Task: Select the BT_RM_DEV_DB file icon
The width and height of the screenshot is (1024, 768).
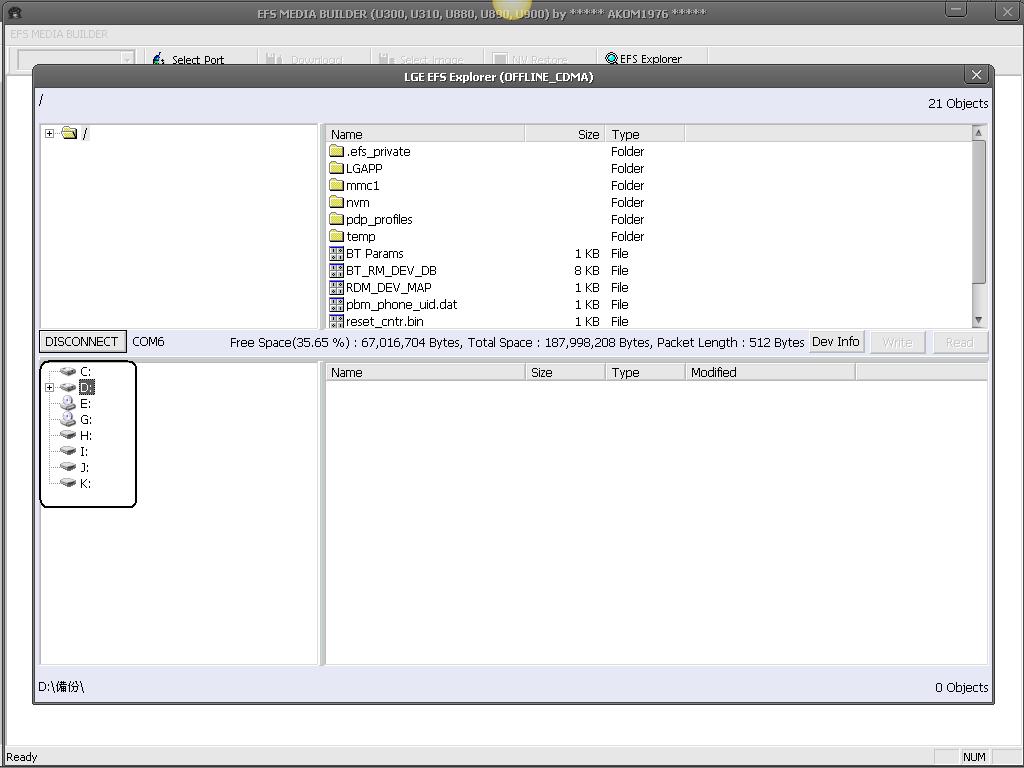Action: 336,270
